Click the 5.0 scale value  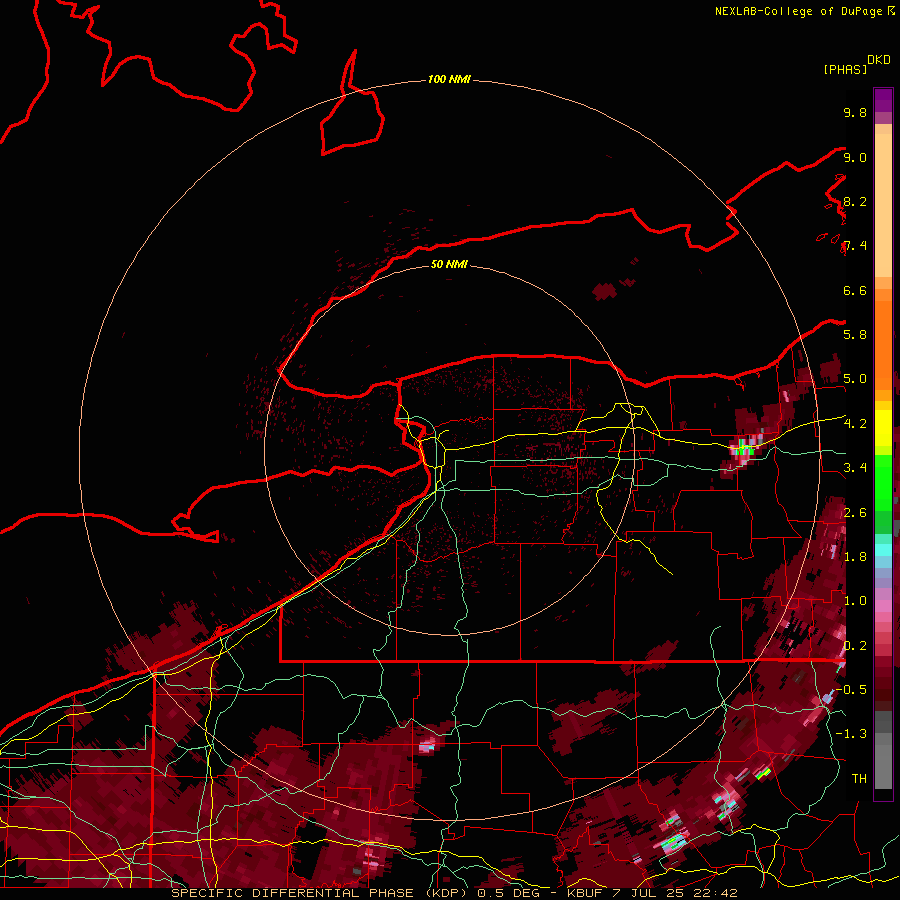coord(855,379)
